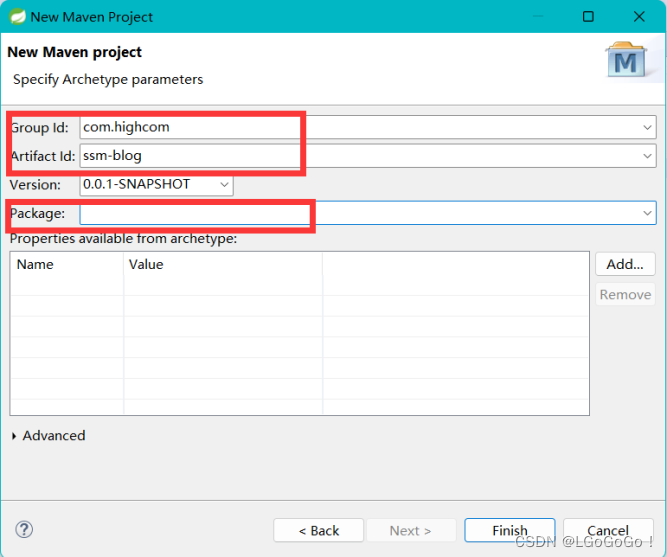Open the Version dropdown arrow
Viewport: 667px width, 557px height.
coord(224,185)
